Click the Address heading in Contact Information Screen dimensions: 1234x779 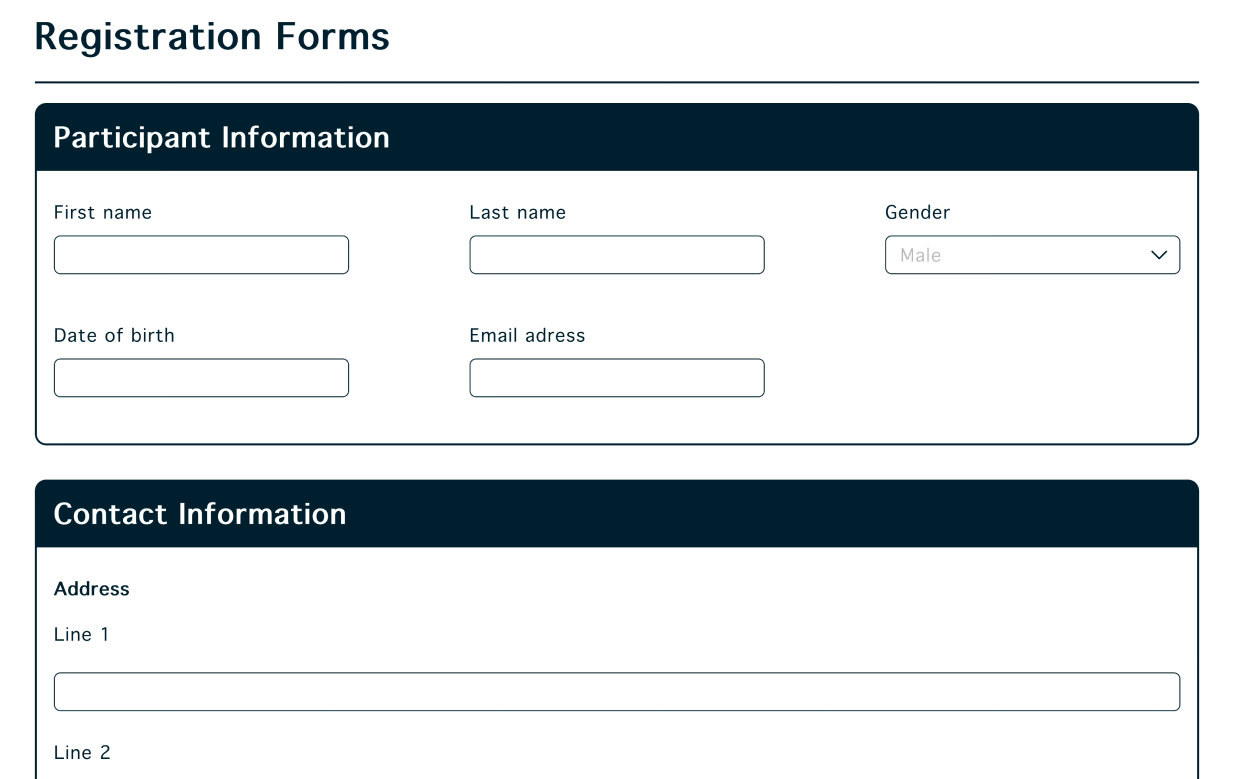[92, 589]
